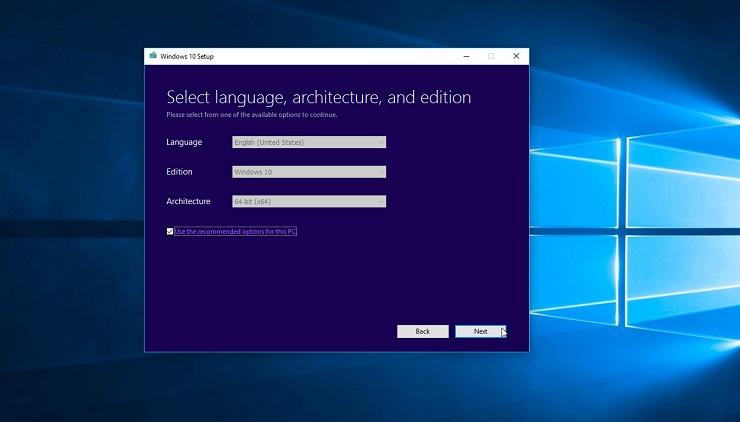740x422 pixels.
Task: Click the Next button
Action: [480, 331]
